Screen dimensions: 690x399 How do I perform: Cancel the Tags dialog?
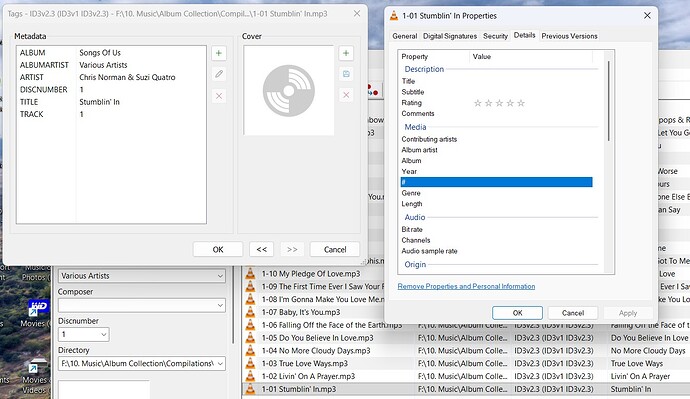point(335,249)
